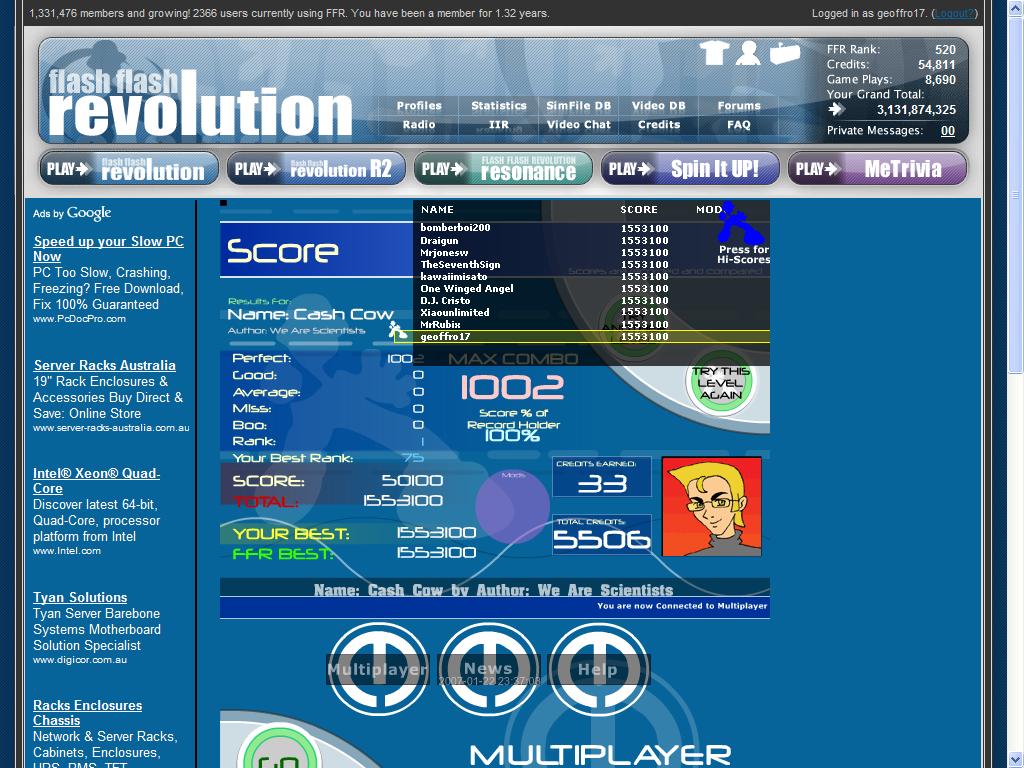The height and width of the screenshot is (768, 1024).
Task: Open the private messages count link
Action: point(948,131)
